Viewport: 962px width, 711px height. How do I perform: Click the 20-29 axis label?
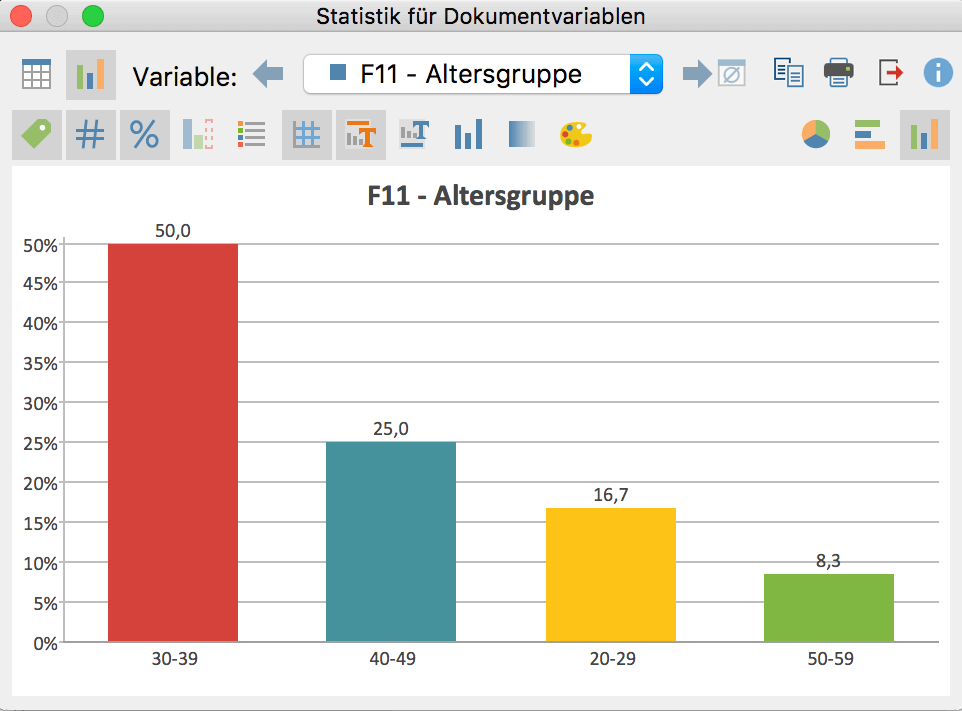tap(613, 659)
